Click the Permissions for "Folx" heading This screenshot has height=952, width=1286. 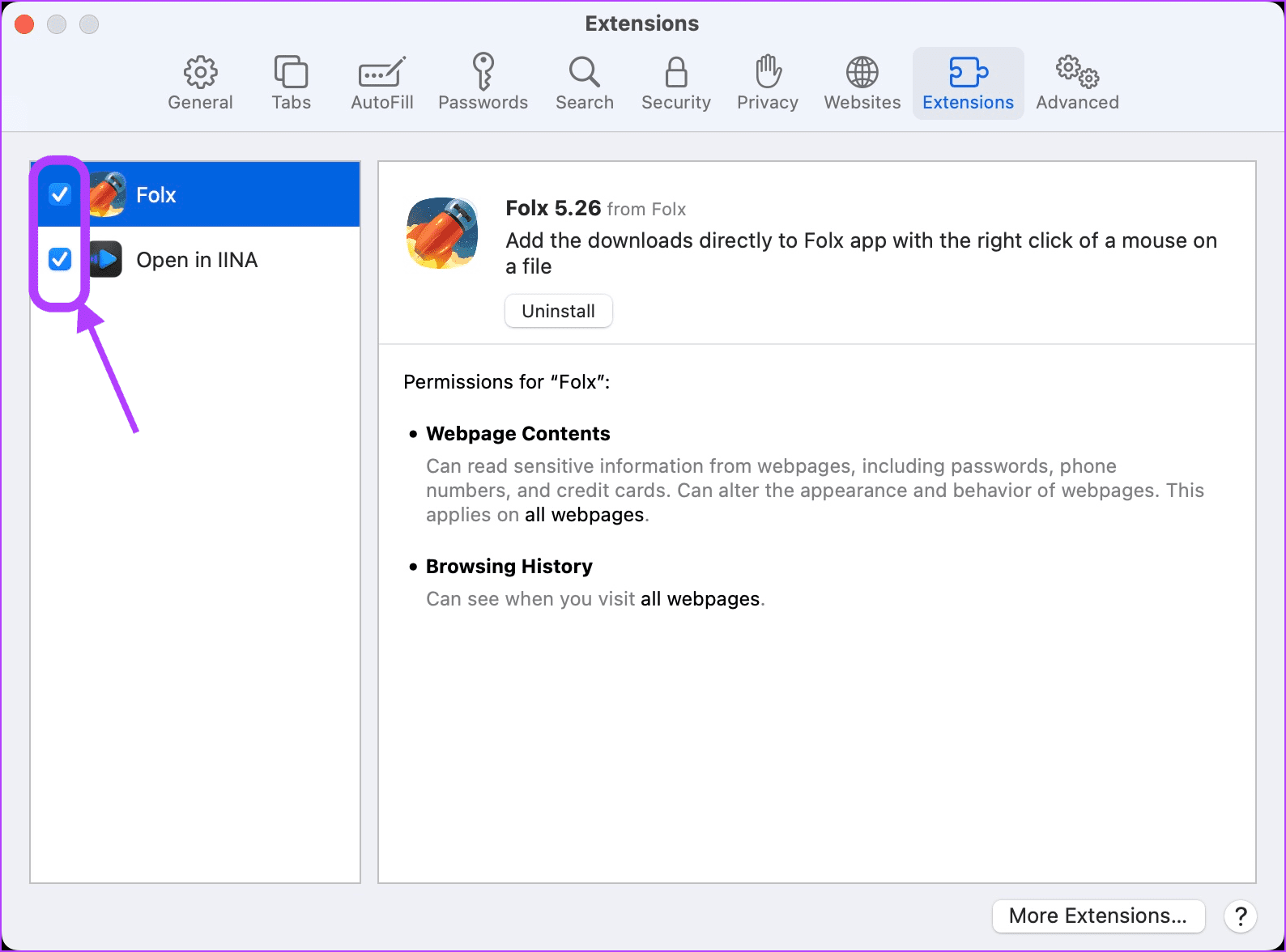click(507, 382)
